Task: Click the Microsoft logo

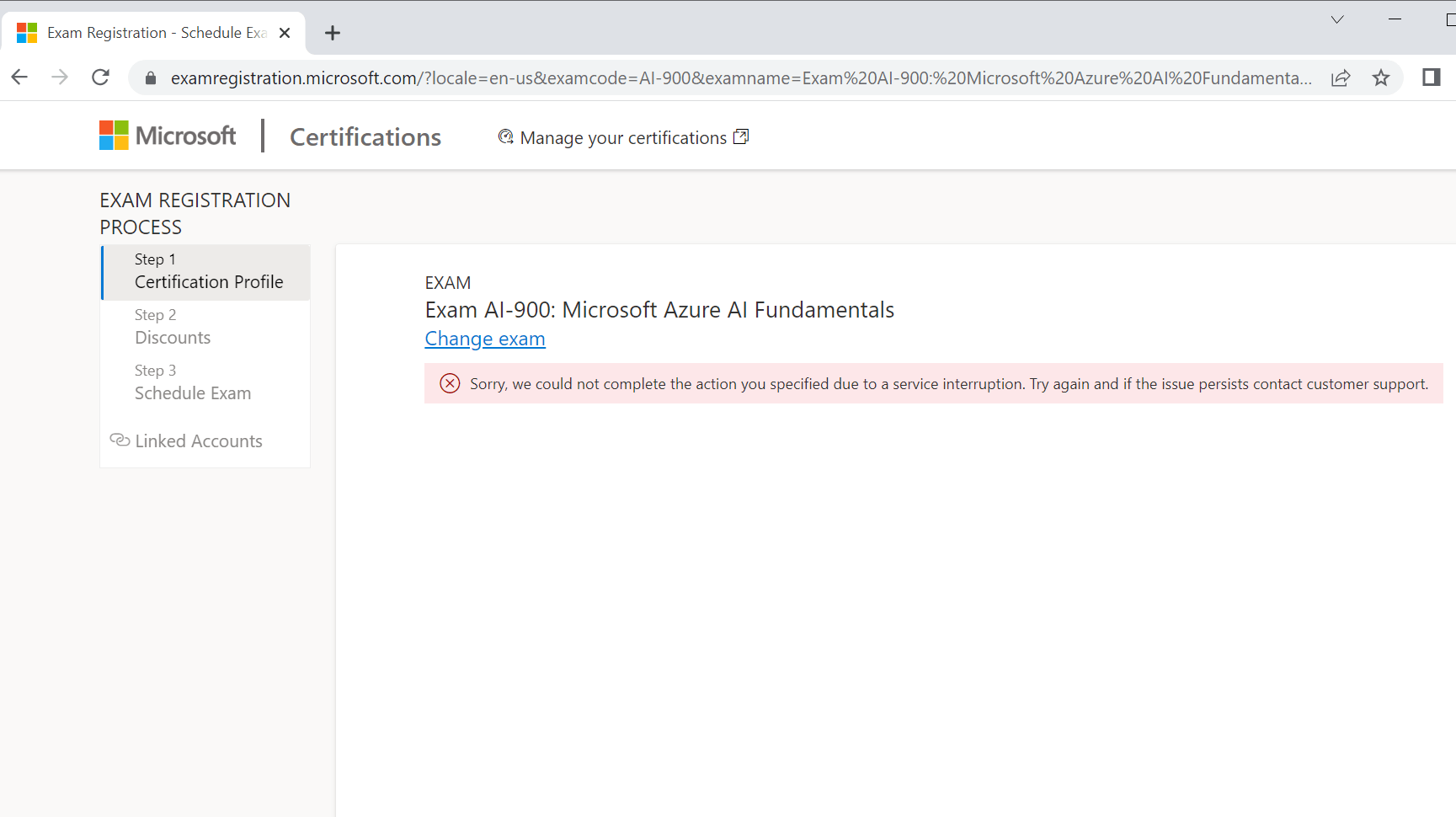Action: pos(168,136)
